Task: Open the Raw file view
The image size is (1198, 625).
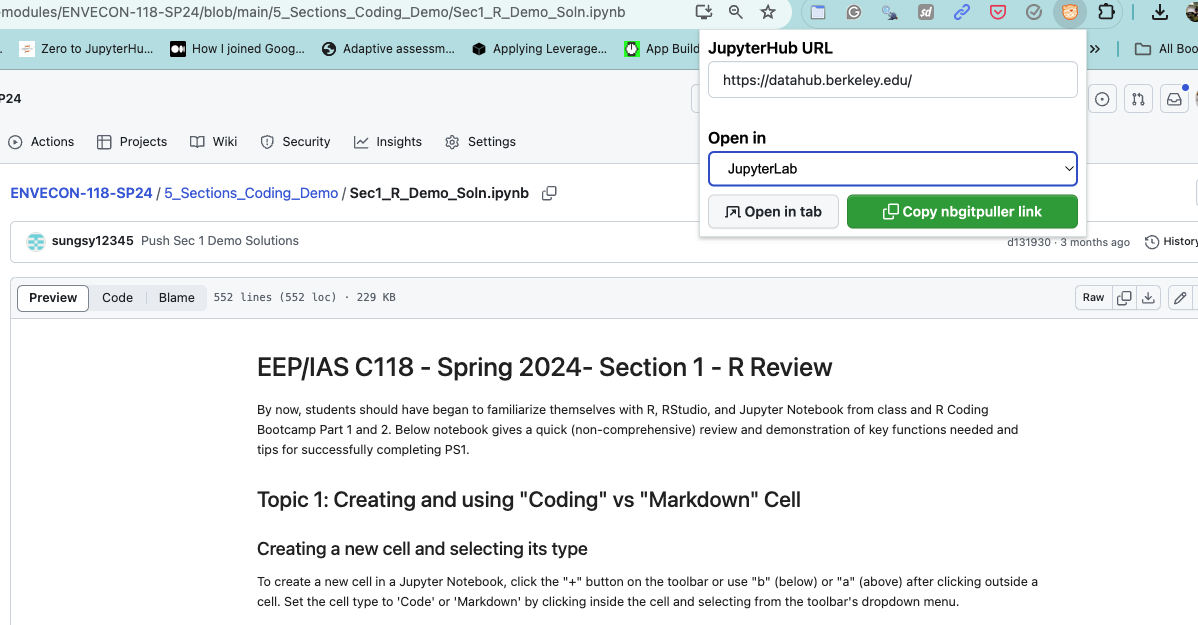Action: [x=1093, y=298]
